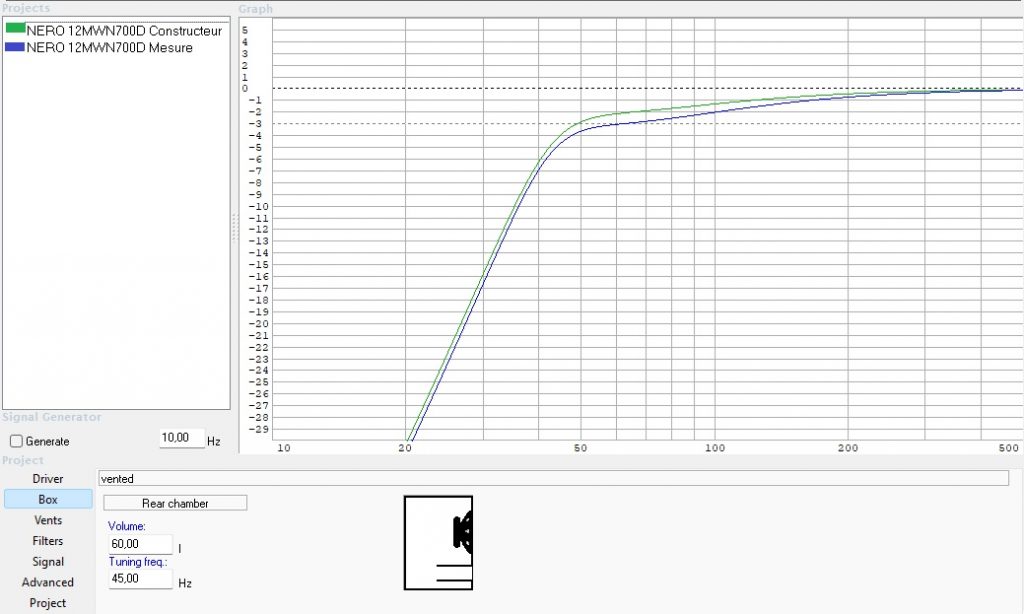This screenshot has width=1024, height=614.
Task: Open the Driver tab
Action: point(48,479)
